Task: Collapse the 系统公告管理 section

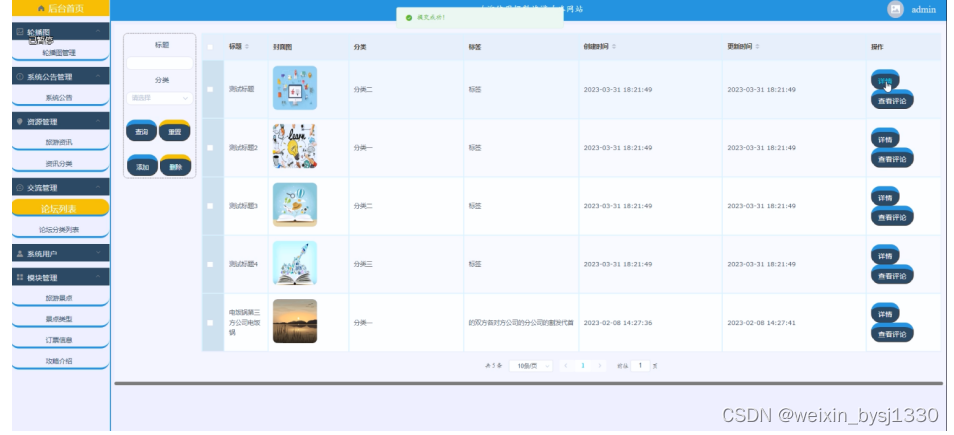Action: click(x=61, y=77)
